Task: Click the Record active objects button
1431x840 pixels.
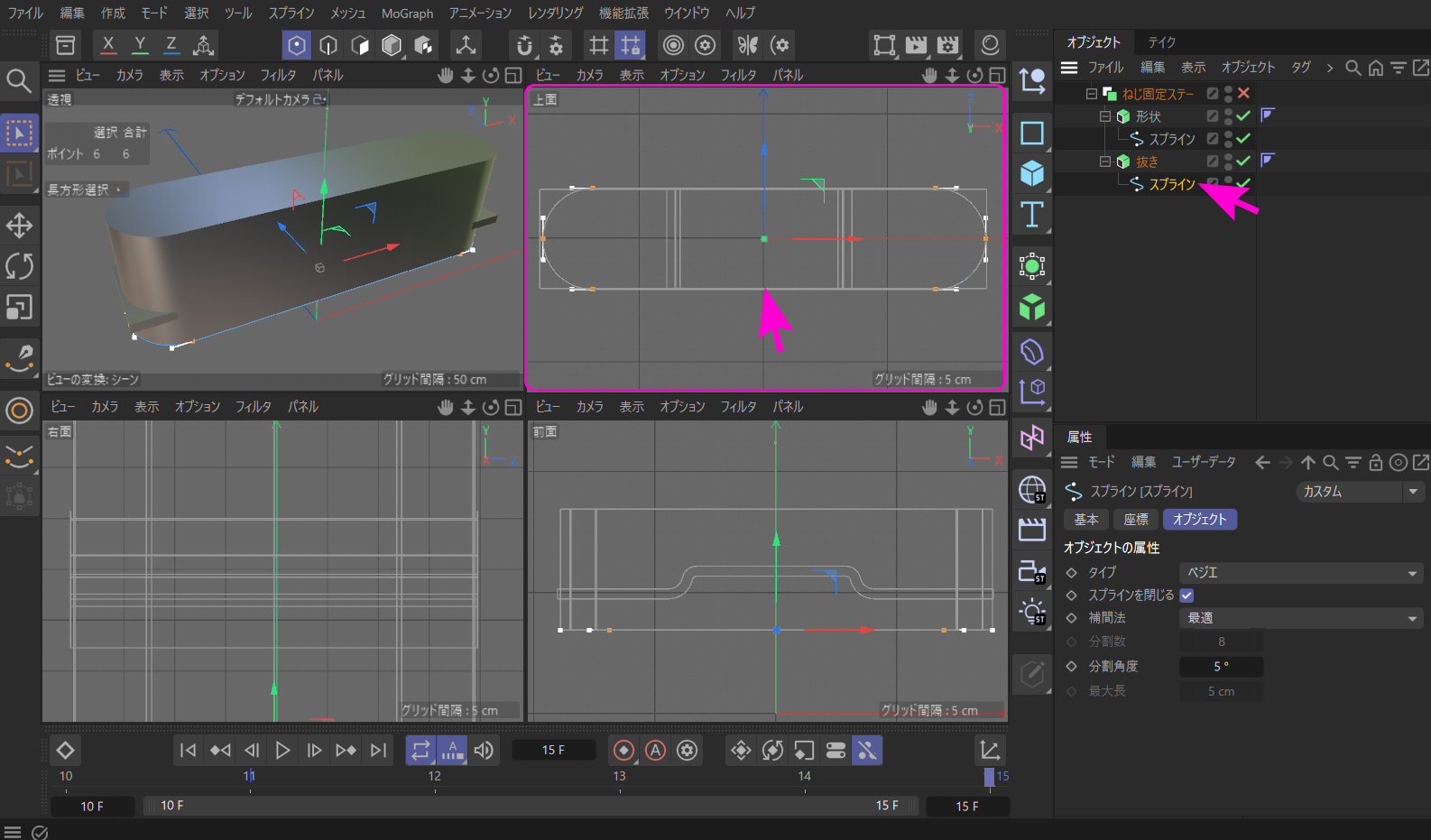Action: 623,751
